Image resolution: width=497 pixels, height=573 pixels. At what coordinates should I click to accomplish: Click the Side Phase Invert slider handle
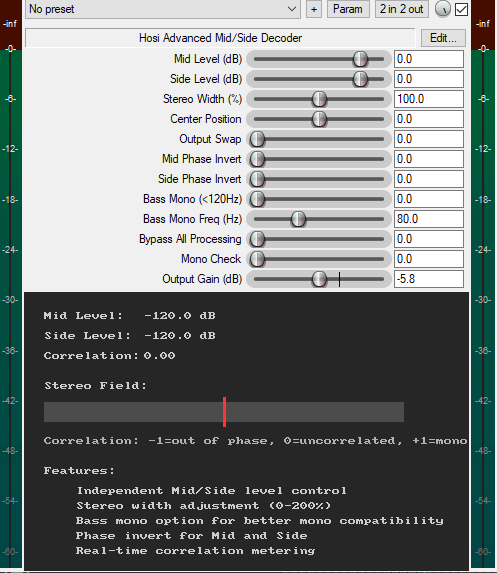(x=257, y=179)
